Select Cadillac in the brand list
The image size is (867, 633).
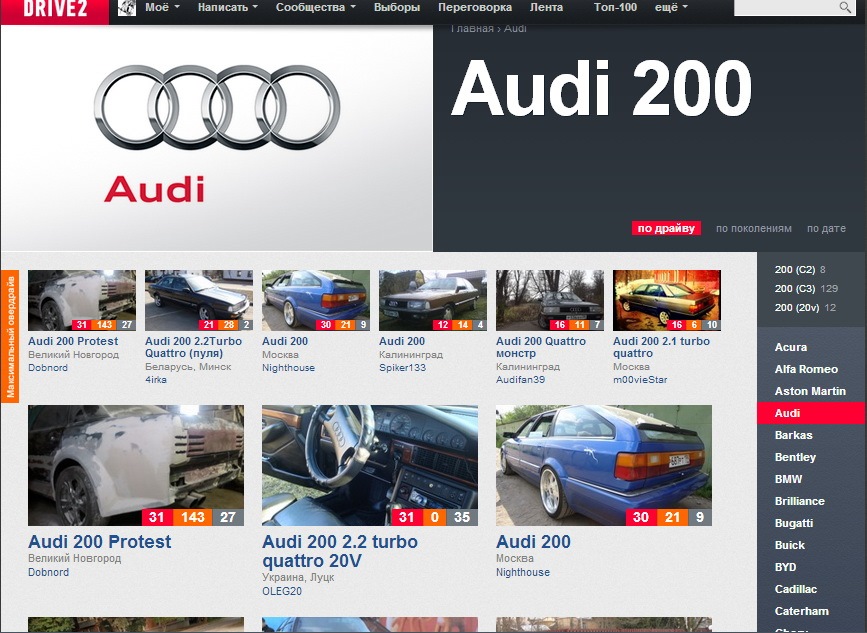pos(796,589)
